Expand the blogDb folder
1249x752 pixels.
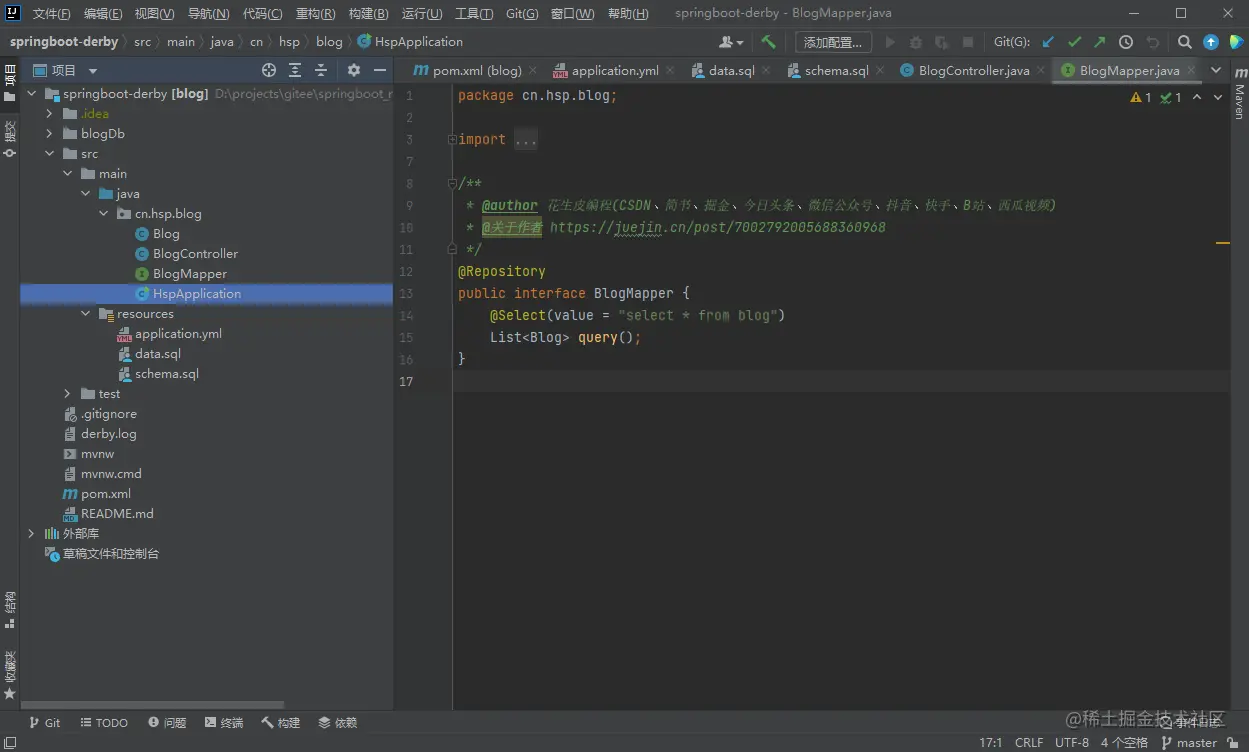point(49,134)
